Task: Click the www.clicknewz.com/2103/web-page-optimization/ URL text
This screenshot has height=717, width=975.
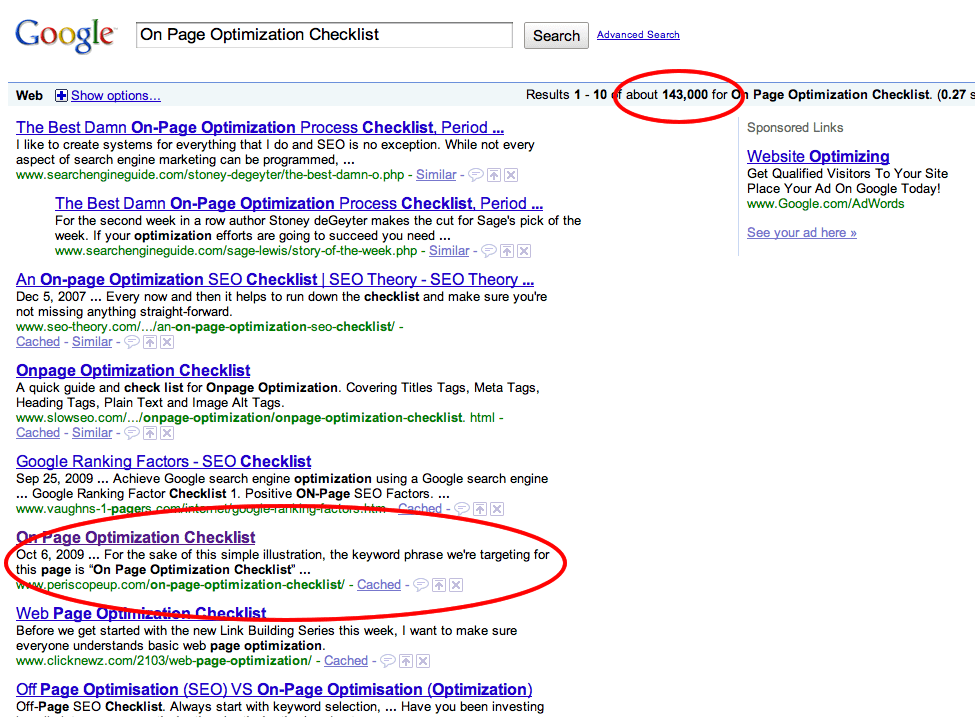Action: pyautogui.click(x=164, y=660)
